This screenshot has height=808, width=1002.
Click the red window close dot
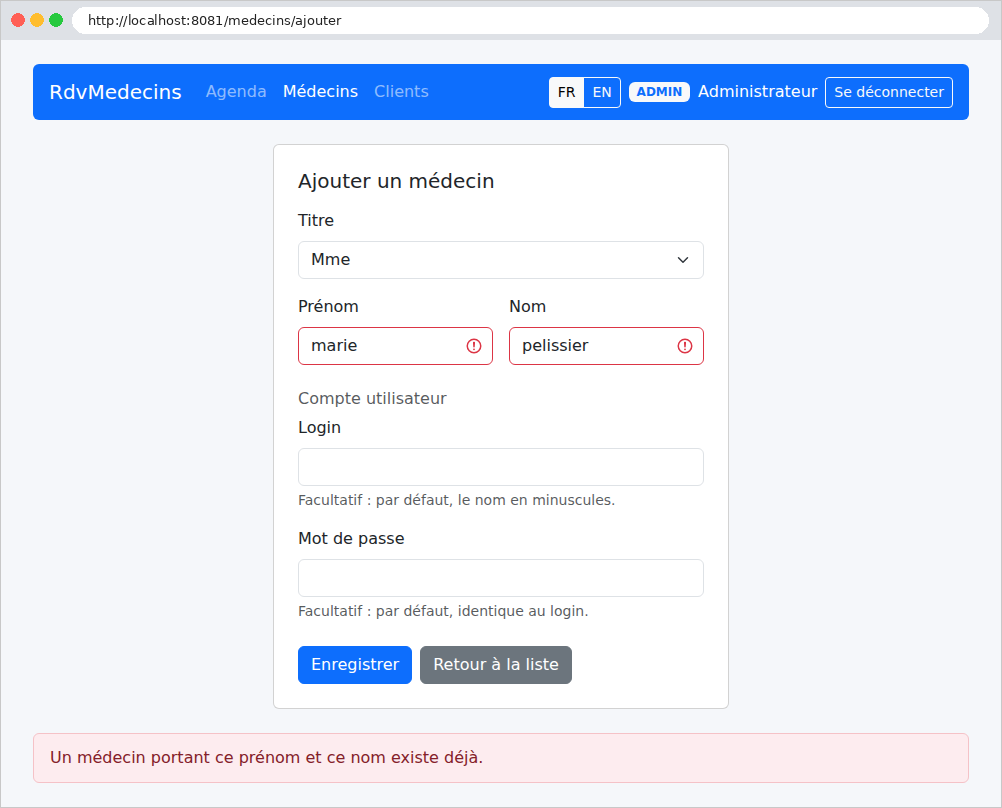[x=18, y=20]
